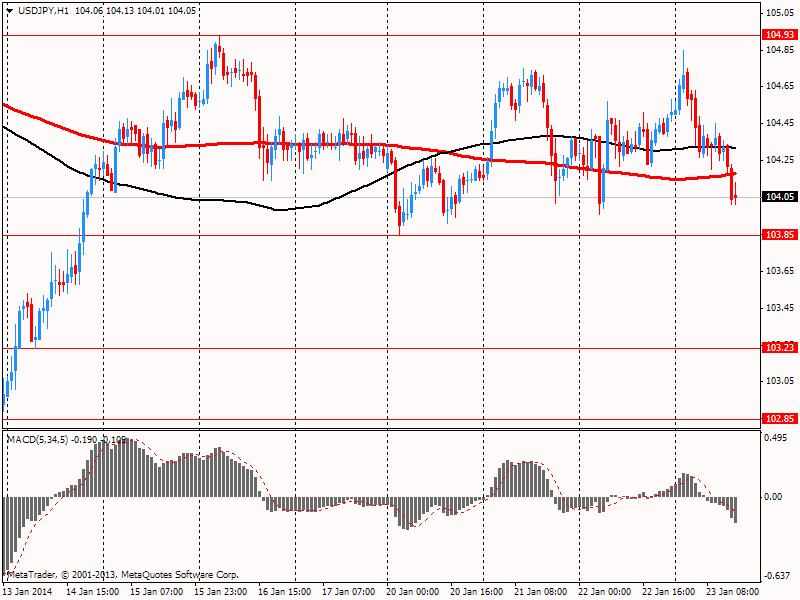800x600 pixels.
Task: Select the USDJPY,H1 chart title text
Action: tap(43, 11)
